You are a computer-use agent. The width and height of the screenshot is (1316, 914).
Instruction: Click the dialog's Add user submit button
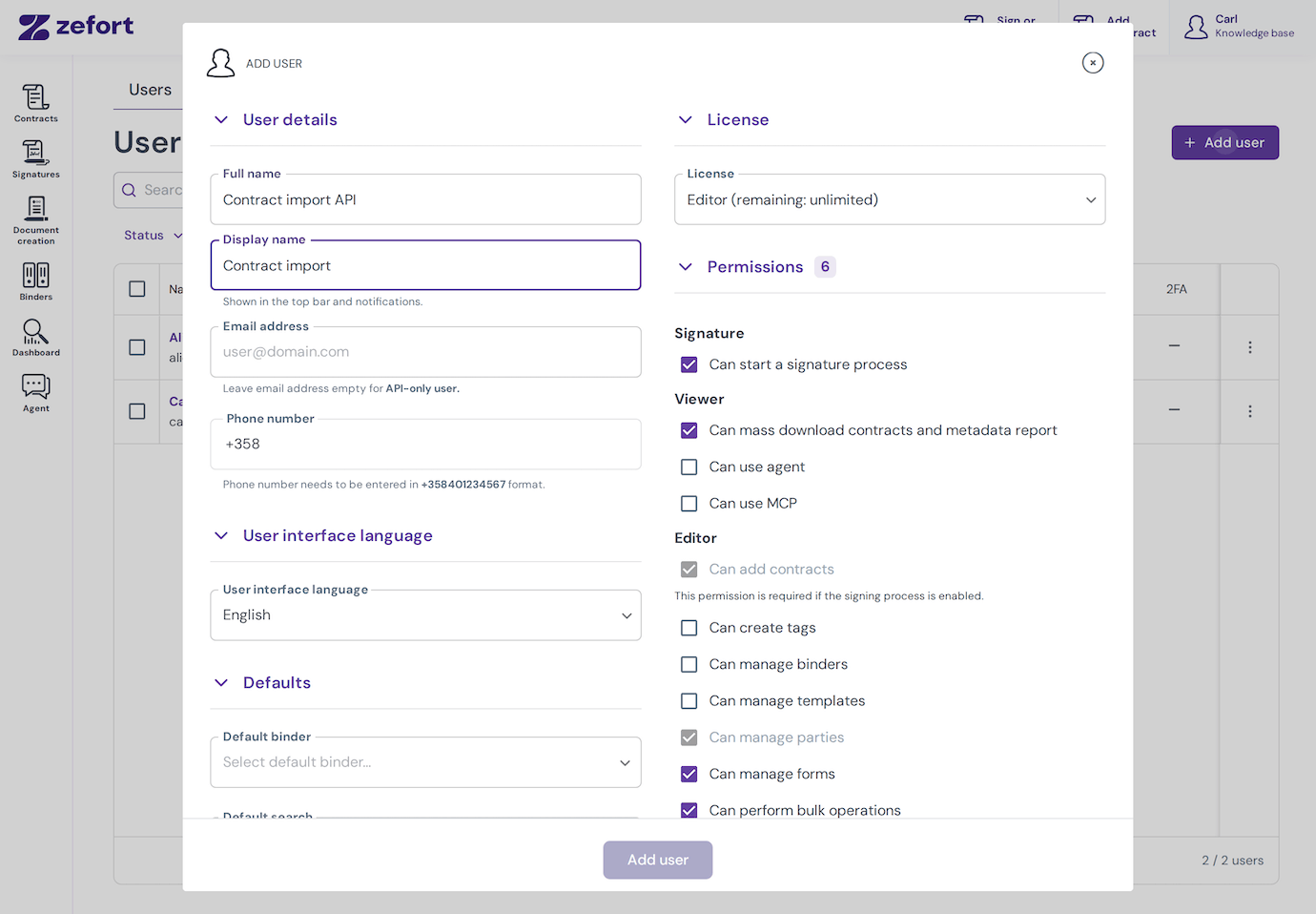point(658,860)
